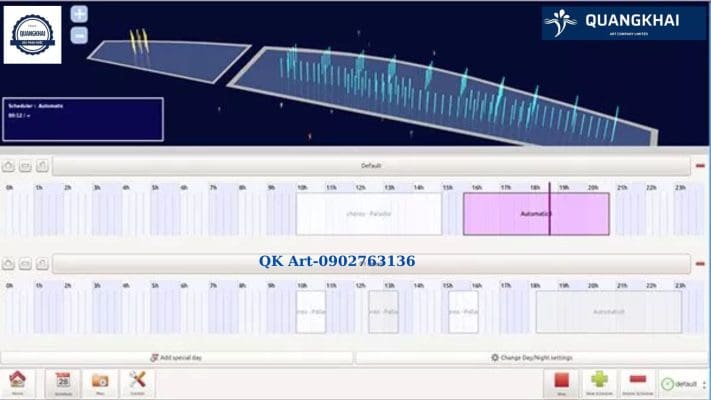This screenshot has height=400, width=711.
Task: Change Day/Night settings
Action: [x=532, y=358]
